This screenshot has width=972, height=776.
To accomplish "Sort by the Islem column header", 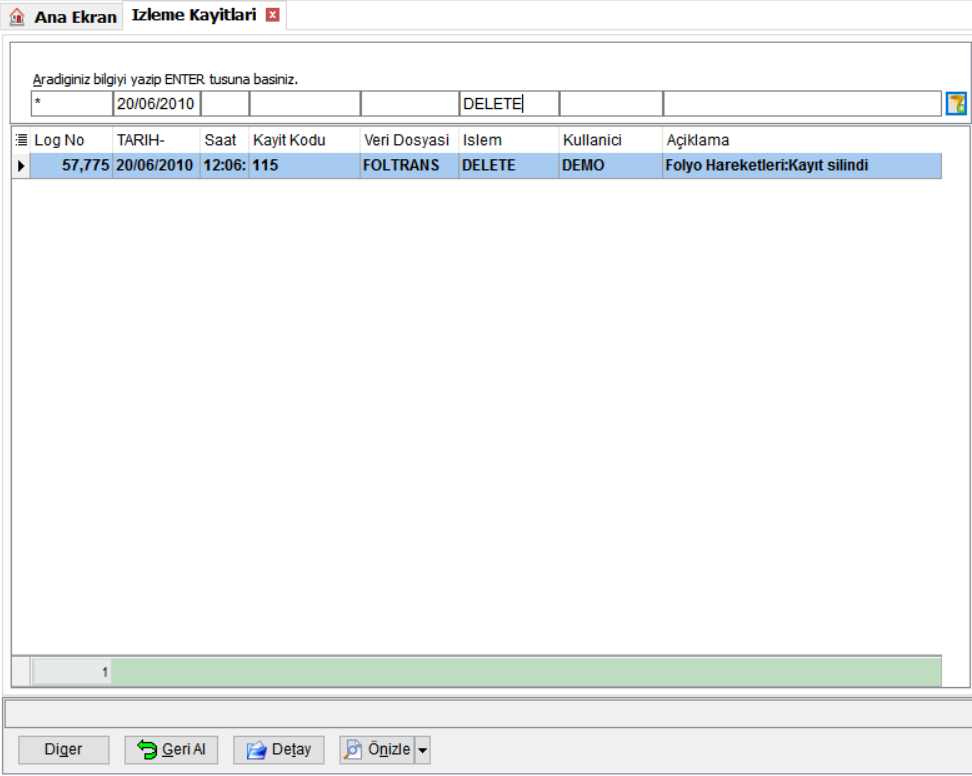I will tap(509, 140).
